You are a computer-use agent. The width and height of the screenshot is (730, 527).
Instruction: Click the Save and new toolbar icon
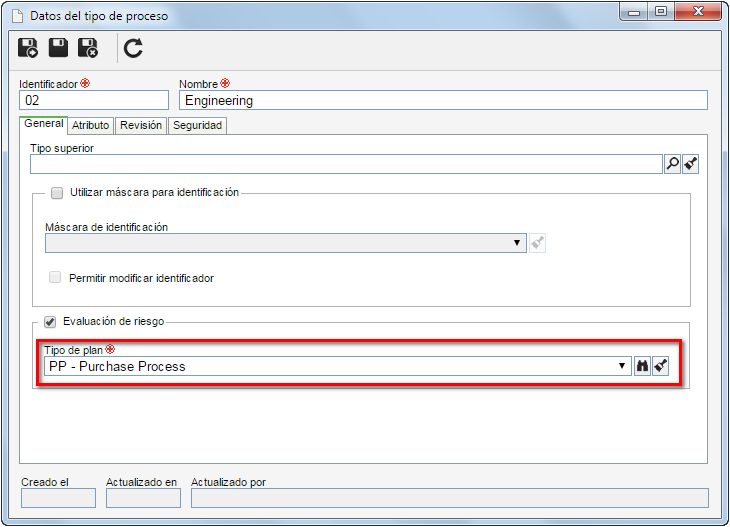click(x=28, y=48)
